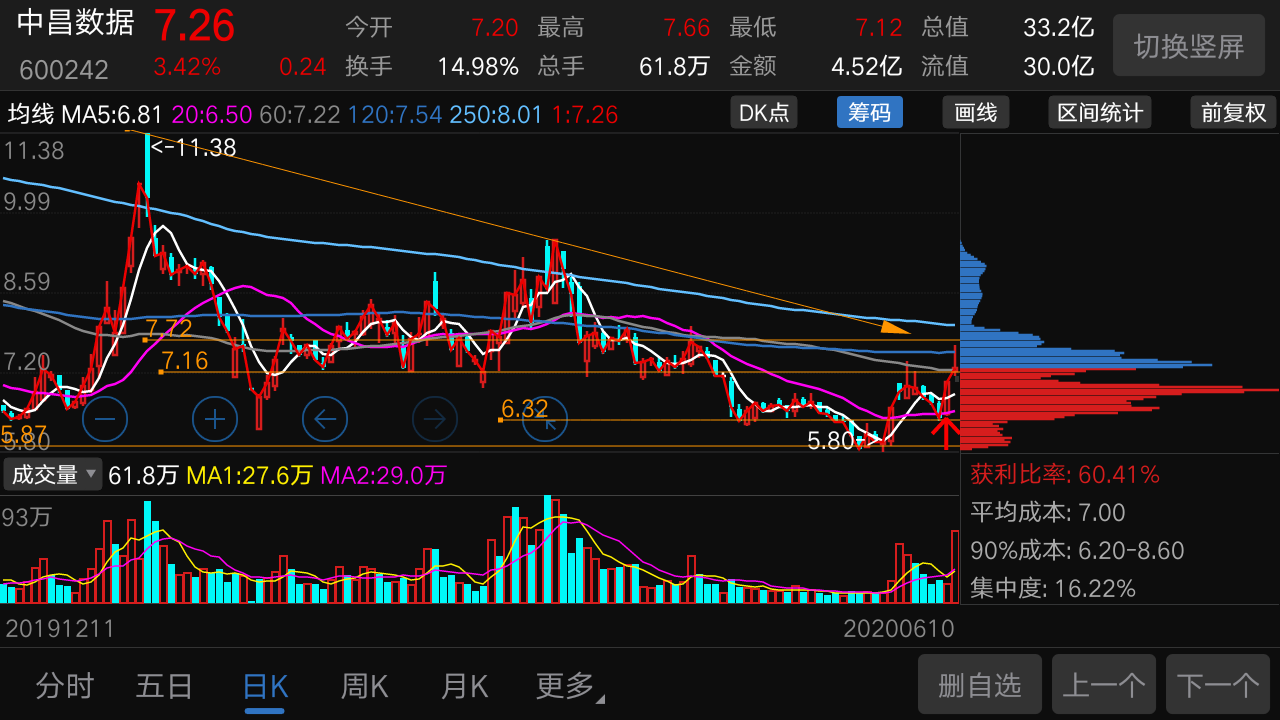
Task: Tap the stock name 中昌数据
Action: click(x=76, y=23)
